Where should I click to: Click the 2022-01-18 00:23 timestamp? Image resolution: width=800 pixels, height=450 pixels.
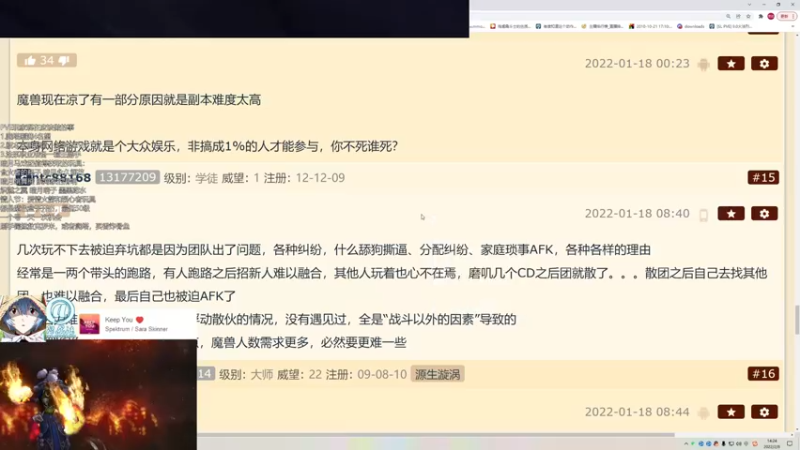[x=637, y=63]
